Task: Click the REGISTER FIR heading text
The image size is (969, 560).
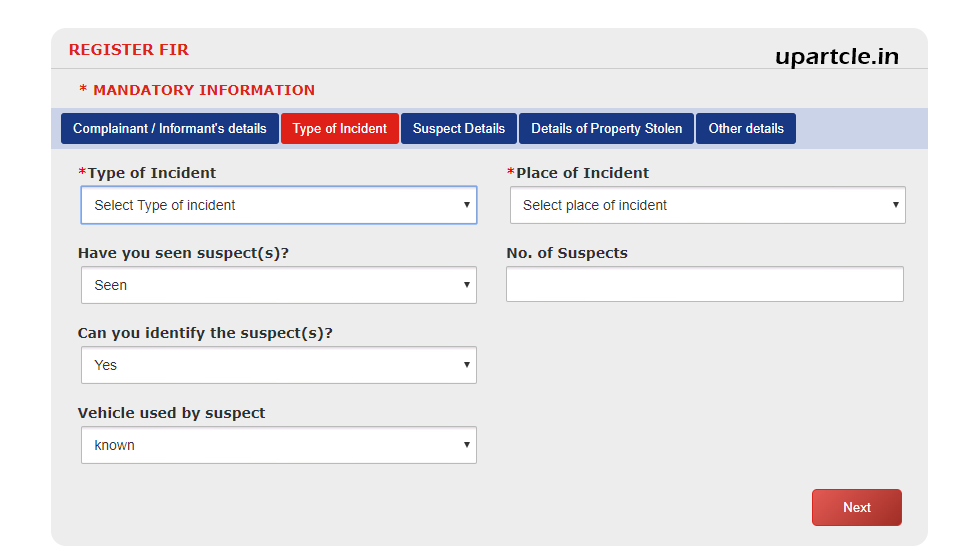Action: [x=129, y=49]
